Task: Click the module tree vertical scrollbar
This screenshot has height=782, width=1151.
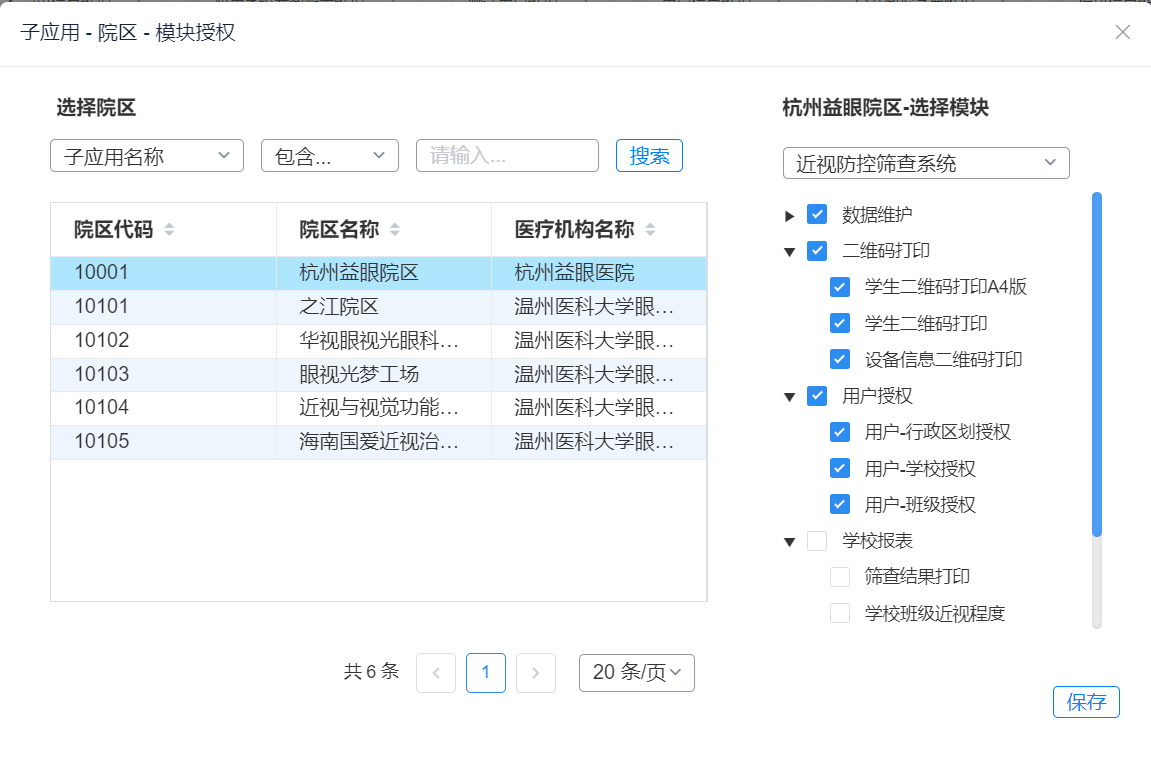Action: pyautogui.click(x=1097, y=364)
